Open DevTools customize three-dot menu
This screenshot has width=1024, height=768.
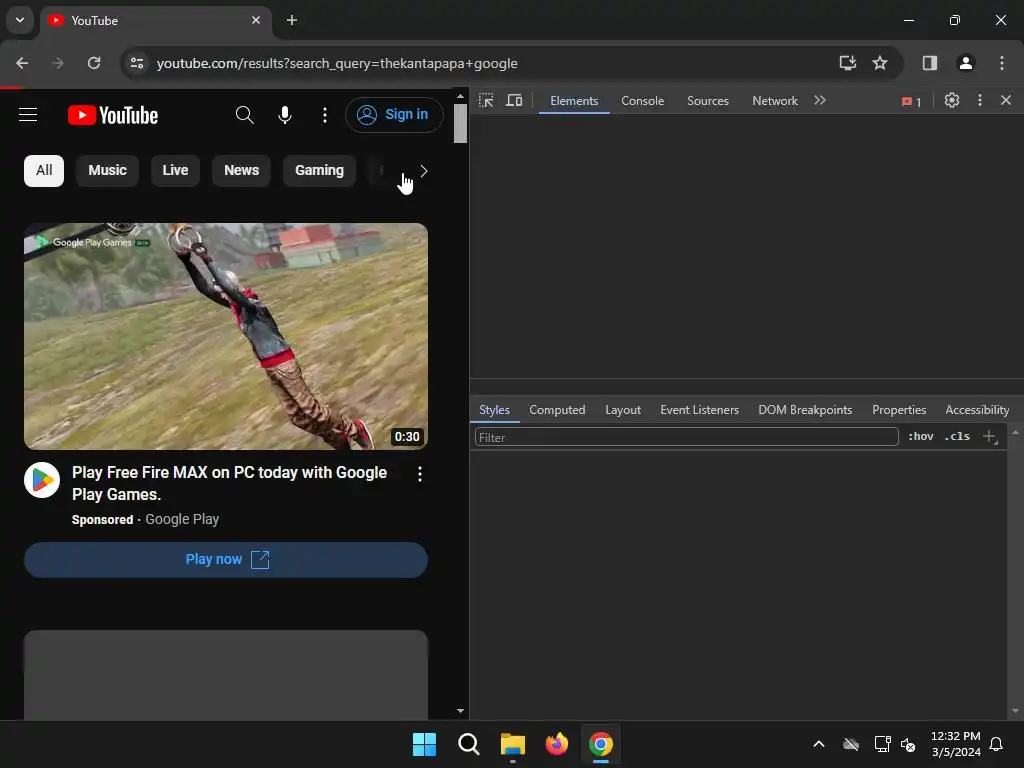[x=980, y=101]
